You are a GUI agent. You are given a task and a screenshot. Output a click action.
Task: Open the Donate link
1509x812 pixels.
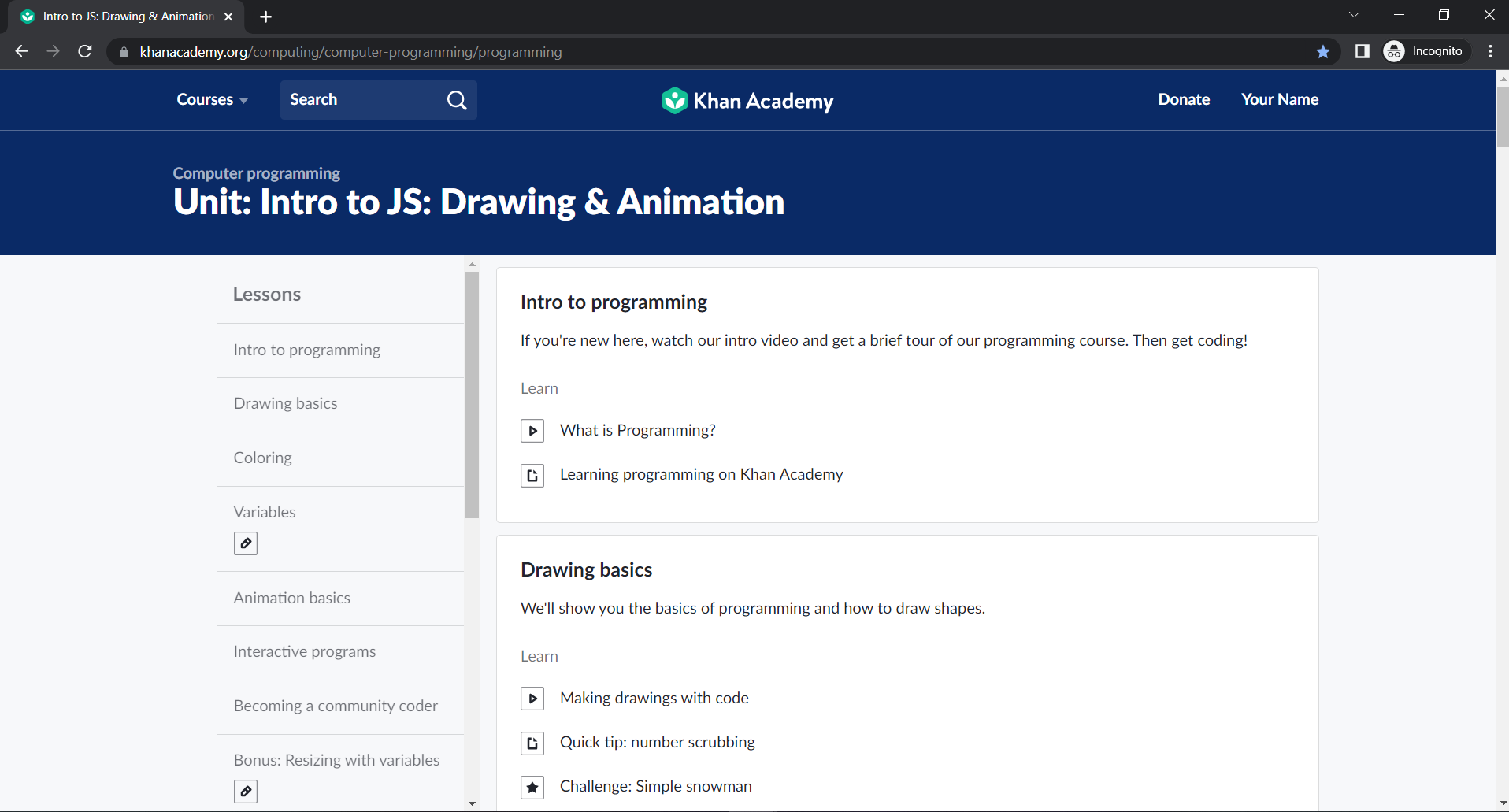coord(1183,100)
